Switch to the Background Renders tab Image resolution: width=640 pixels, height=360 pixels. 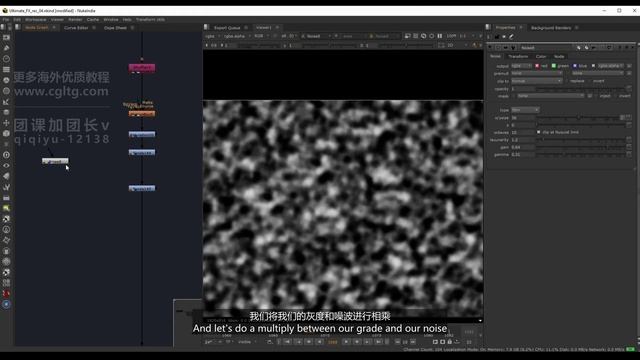[551, 28]
